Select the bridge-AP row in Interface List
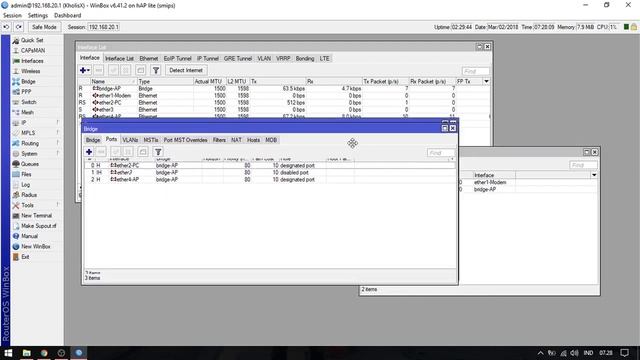Image resolution: width=640 pixels, height=360 pixels. pyautogui.click(x=283, y=89)
